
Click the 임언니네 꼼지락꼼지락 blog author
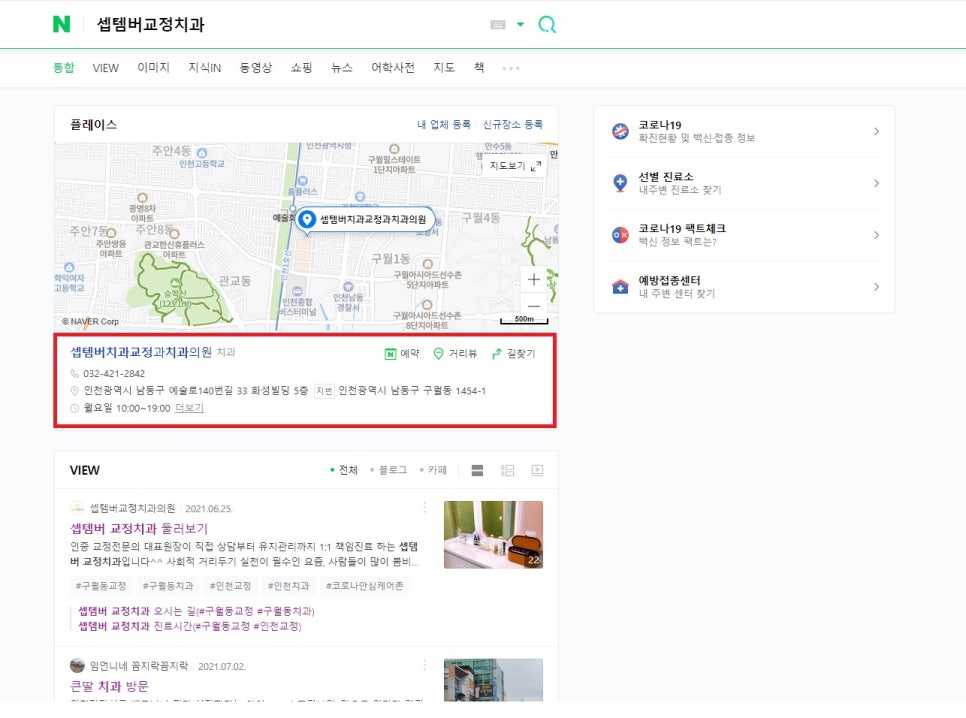pyautogui.click(x=139, y=666)
